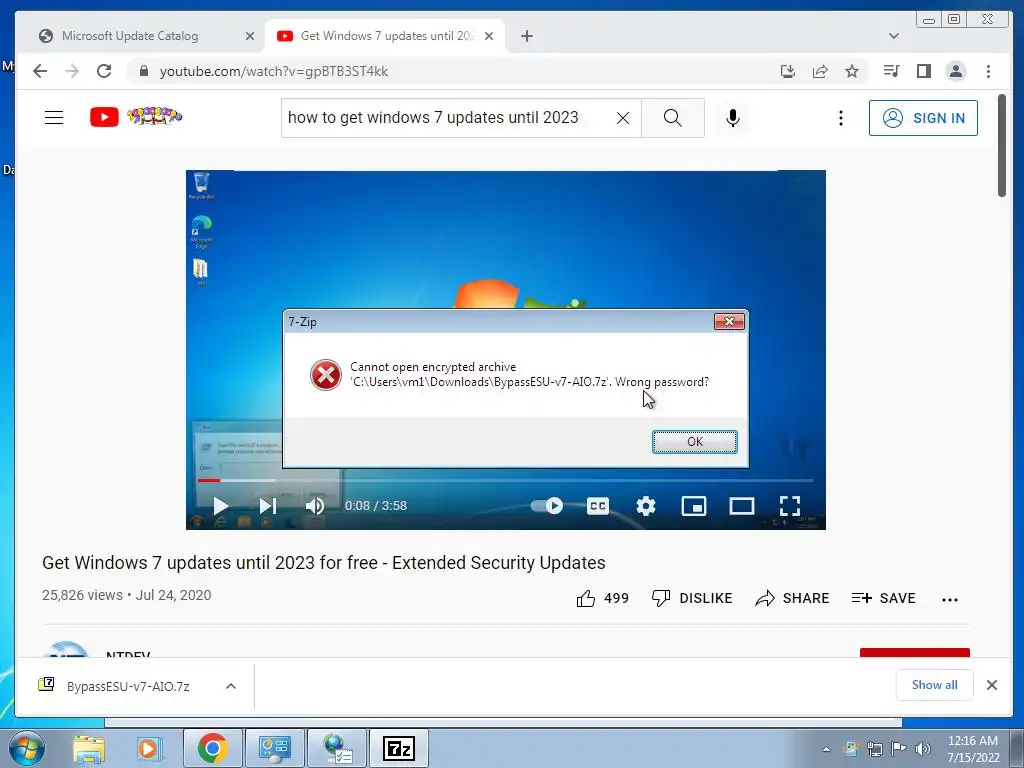Open Chrome profile avatar
The image size is (1024, 768).
click(955, 71)
